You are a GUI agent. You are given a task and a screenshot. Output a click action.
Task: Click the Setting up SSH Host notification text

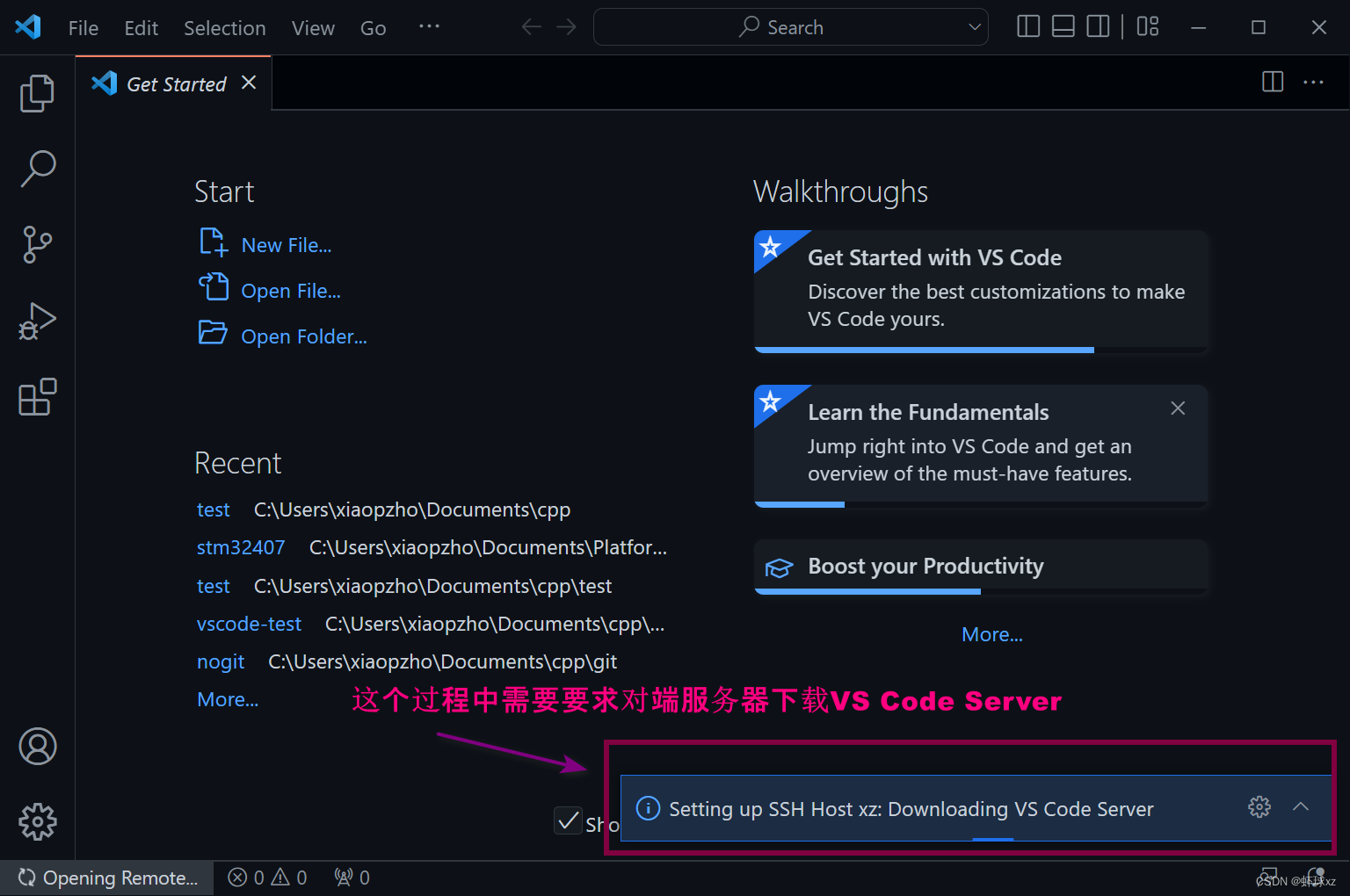coord(911,809)
